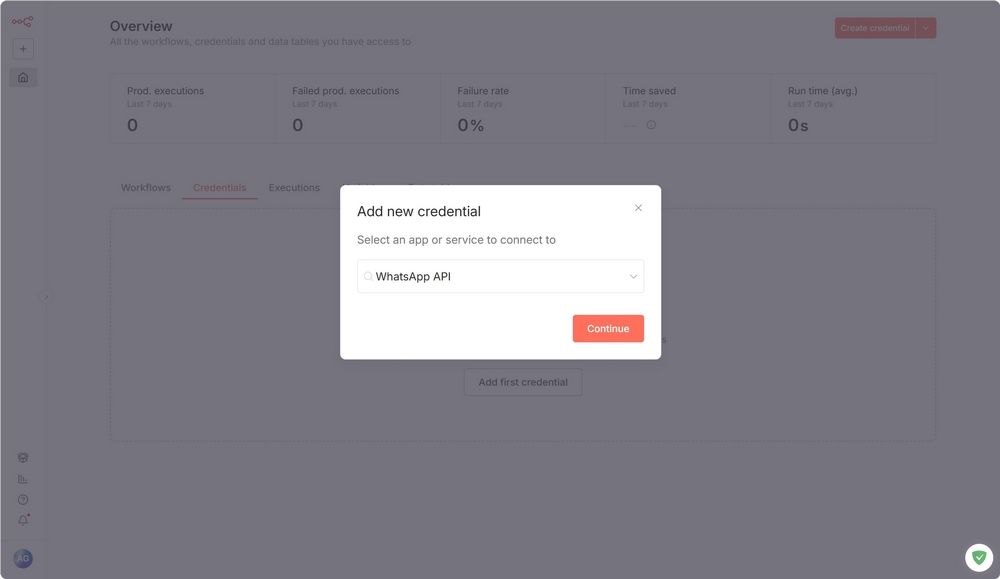This screenshot has height=579, width=1000.
Task: Click the Add first credential button
Action: (x=523, y=382)
